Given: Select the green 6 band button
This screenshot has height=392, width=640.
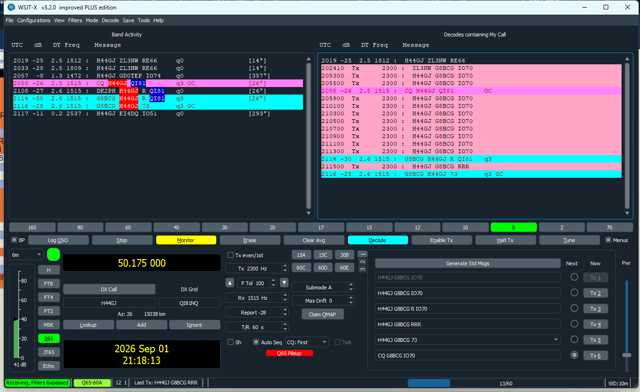Looking at the screenshot, I should 513,227.
